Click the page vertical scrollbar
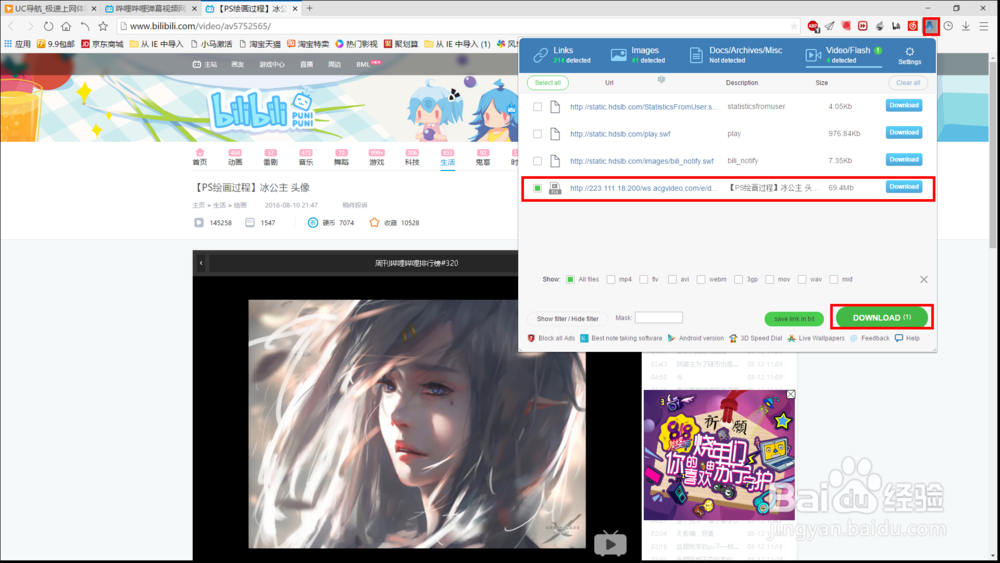Viewport: 1000px width, 563px height. (x=992, y=153)
